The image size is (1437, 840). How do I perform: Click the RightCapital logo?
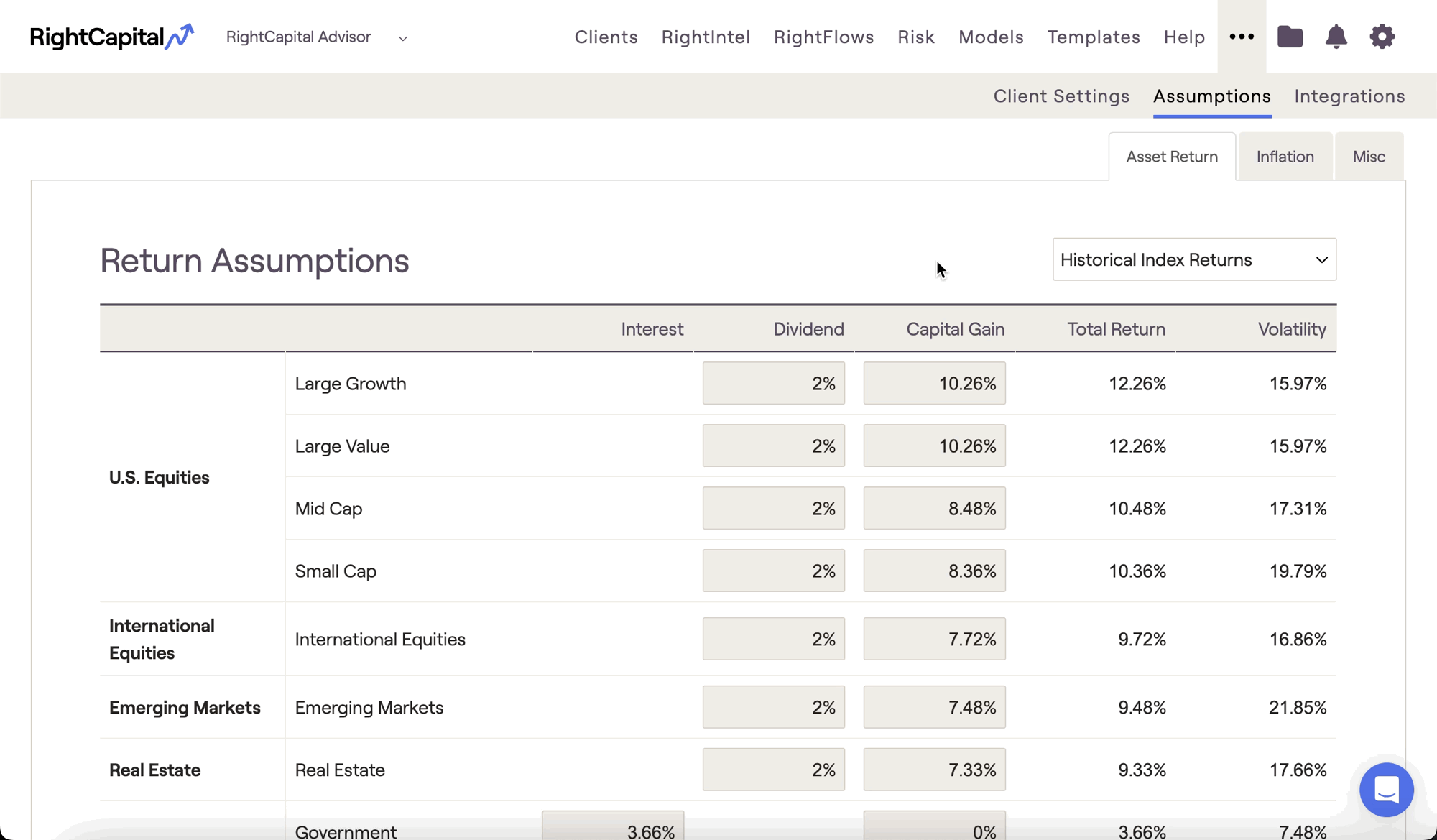click(x=112, y=37)
